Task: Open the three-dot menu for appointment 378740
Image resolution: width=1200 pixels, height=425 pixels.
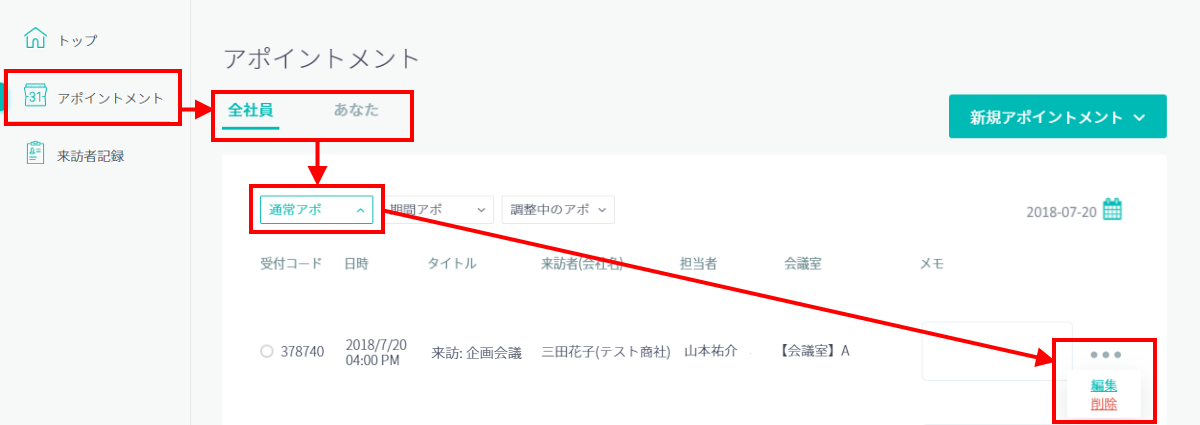Action: click(x=1106, y=355)
